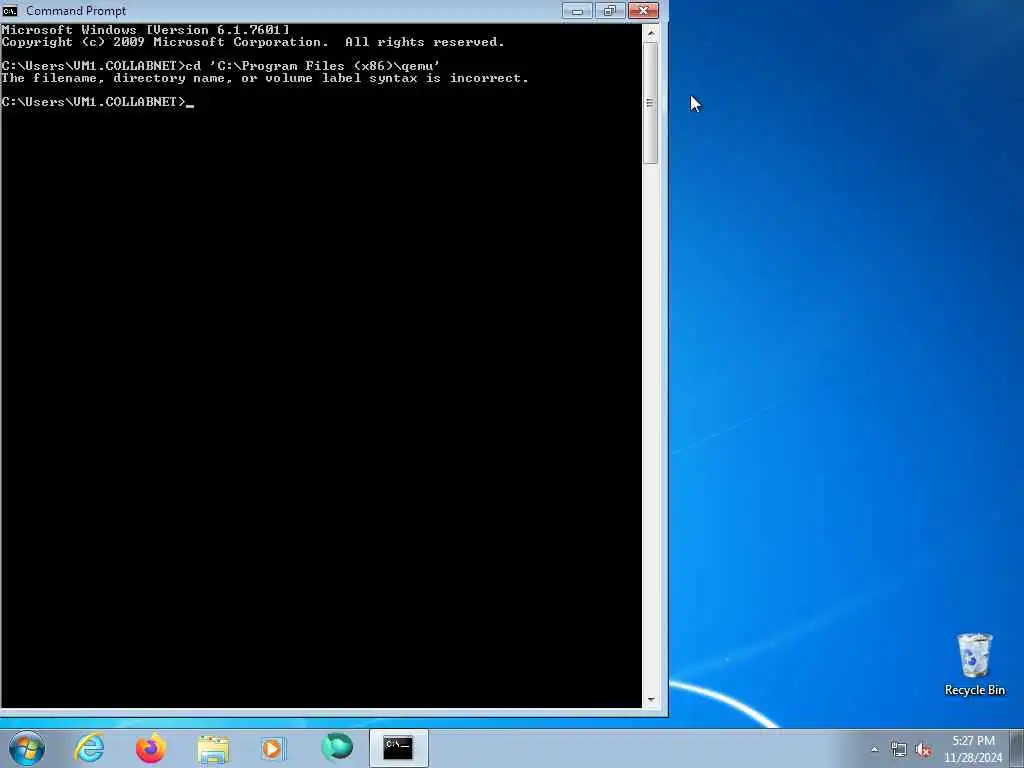Click the cd 'C:\Program Files (x86)\qemu' command line
1024x768 pixels.
(221, 66)
